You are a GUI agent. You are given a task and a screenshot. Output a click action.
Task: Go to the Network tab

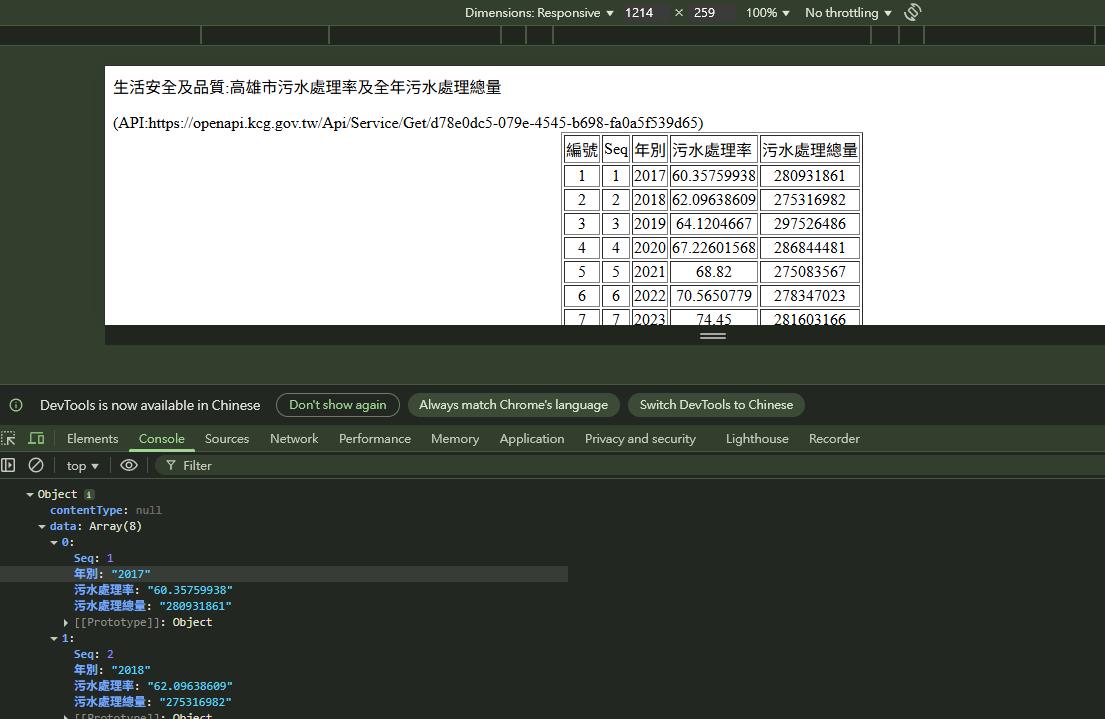(294, 438)
